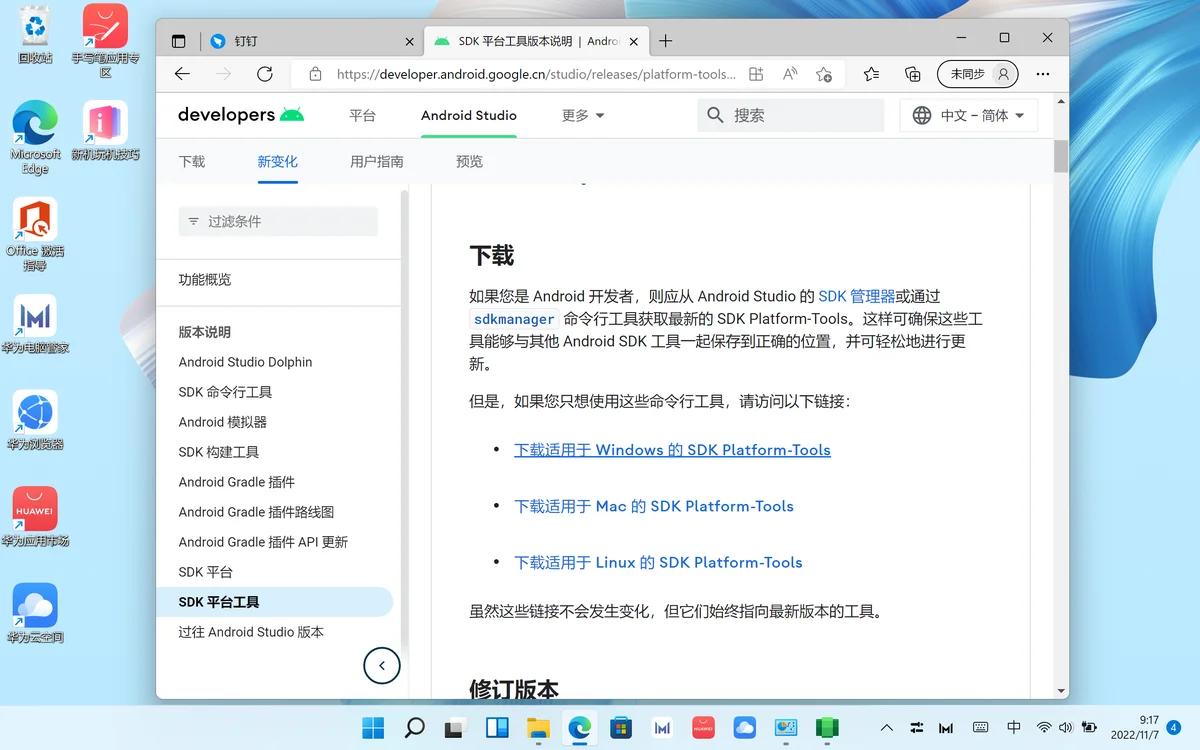Image resolution: width=1200 pixels, height=750 pixels.
Task: Select the 华为浏览器 desktop icon
Action: click(x=35, y=421)
